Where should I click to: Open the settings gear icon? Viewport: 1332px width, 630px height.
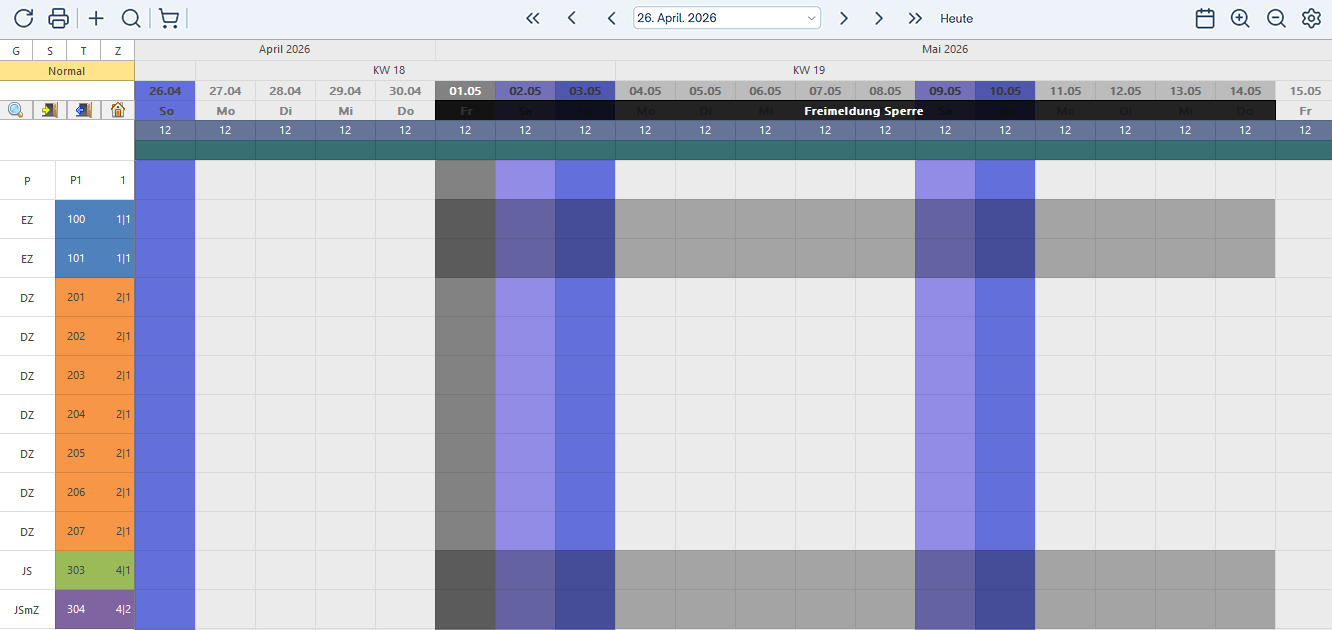pos(1311,18)
